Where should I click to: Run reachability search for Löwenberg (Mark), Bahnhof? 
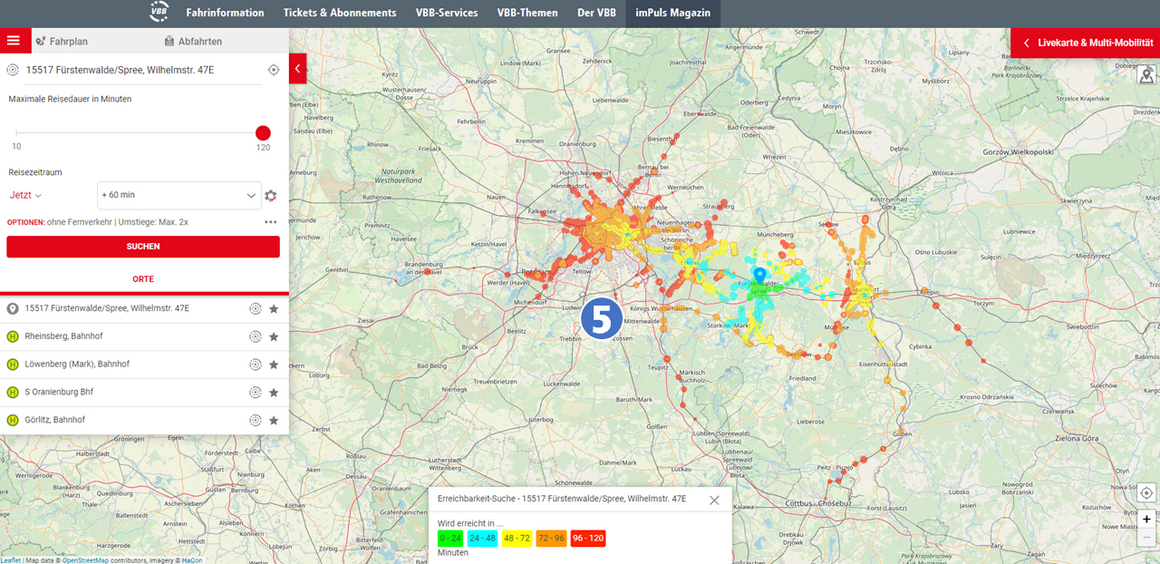[255, 364]
